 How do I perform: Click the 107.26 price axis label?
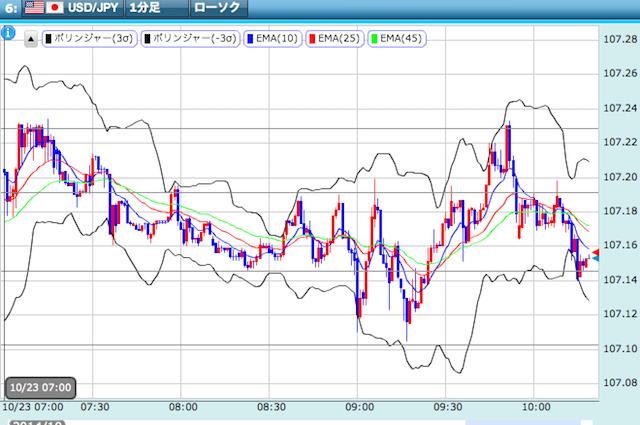click(620, 73)
